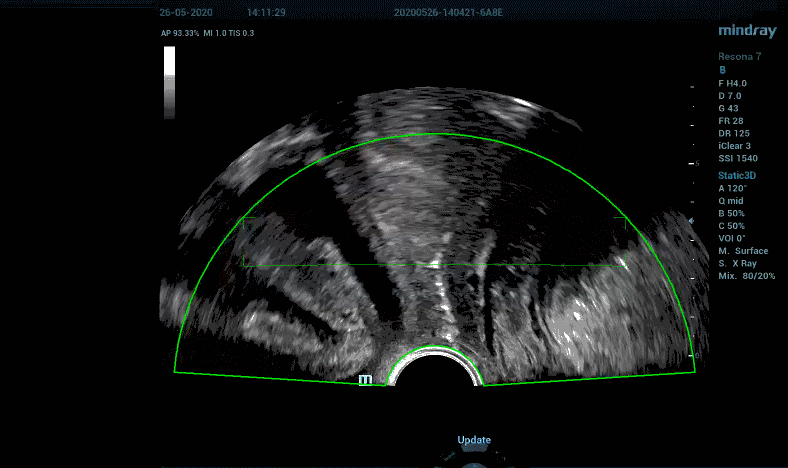Click the Mindray logo
This screenshot has height=468, width=788.
[x=746, y=31]
